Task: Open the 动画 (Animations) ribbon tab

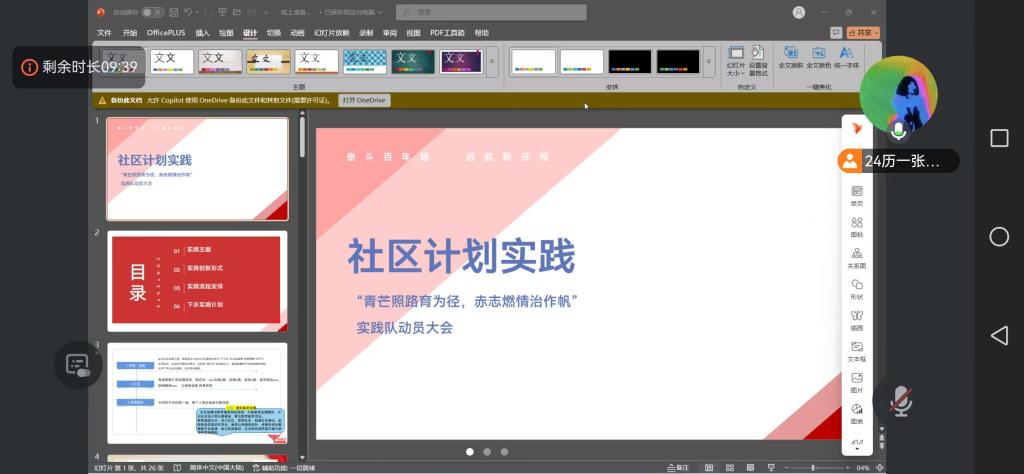Action: [297, 33]
